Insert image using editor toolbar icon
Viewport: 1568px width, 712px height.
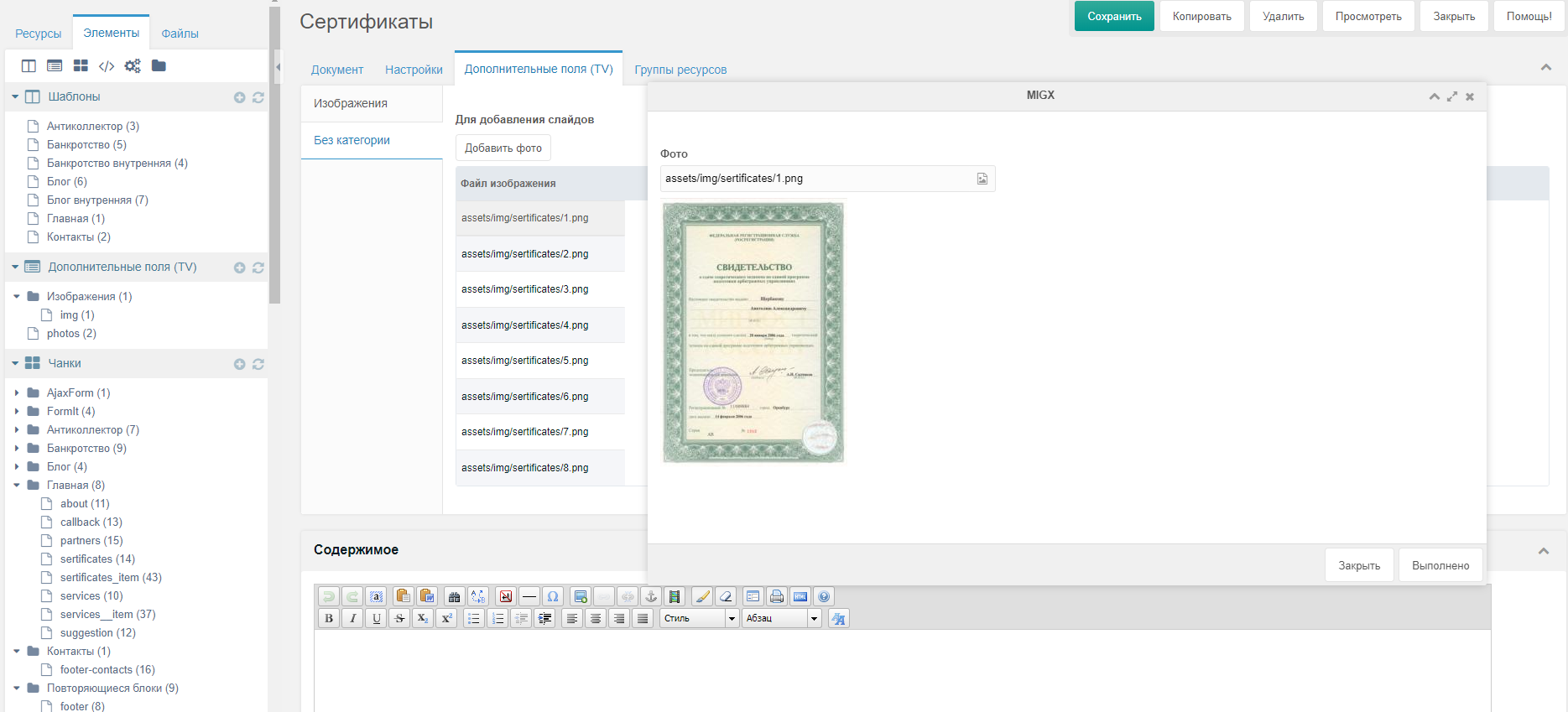(x=580, y=596)
